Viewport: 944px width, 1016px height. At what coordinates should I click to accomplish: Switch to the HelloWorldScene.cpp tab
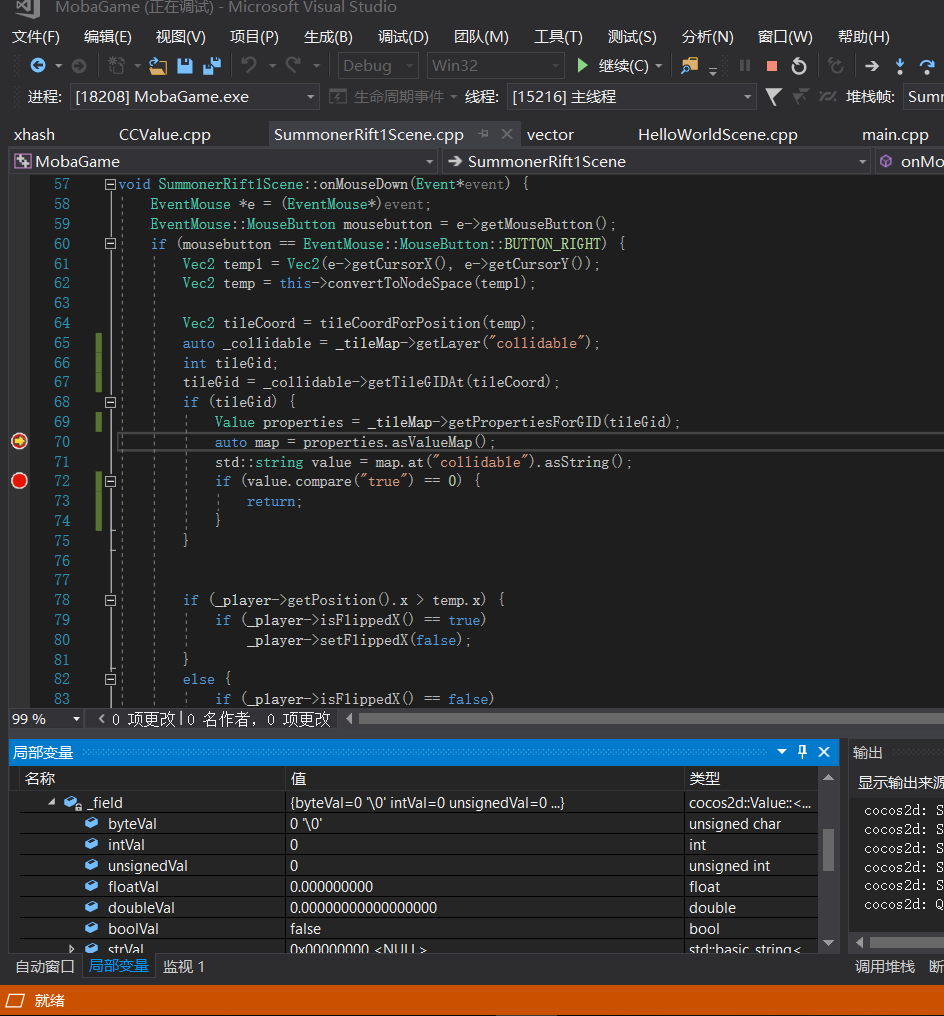click(717, 134)
